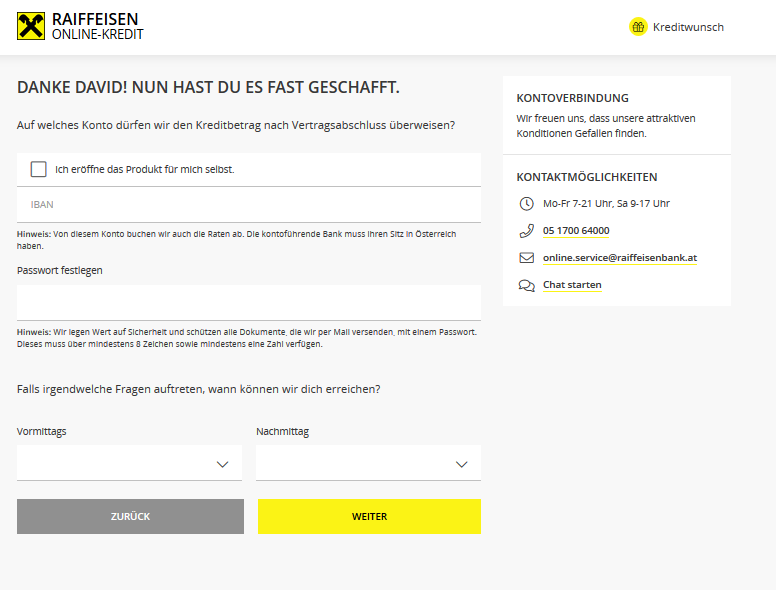Click the clock icon beside opening hours

point(527,204)
